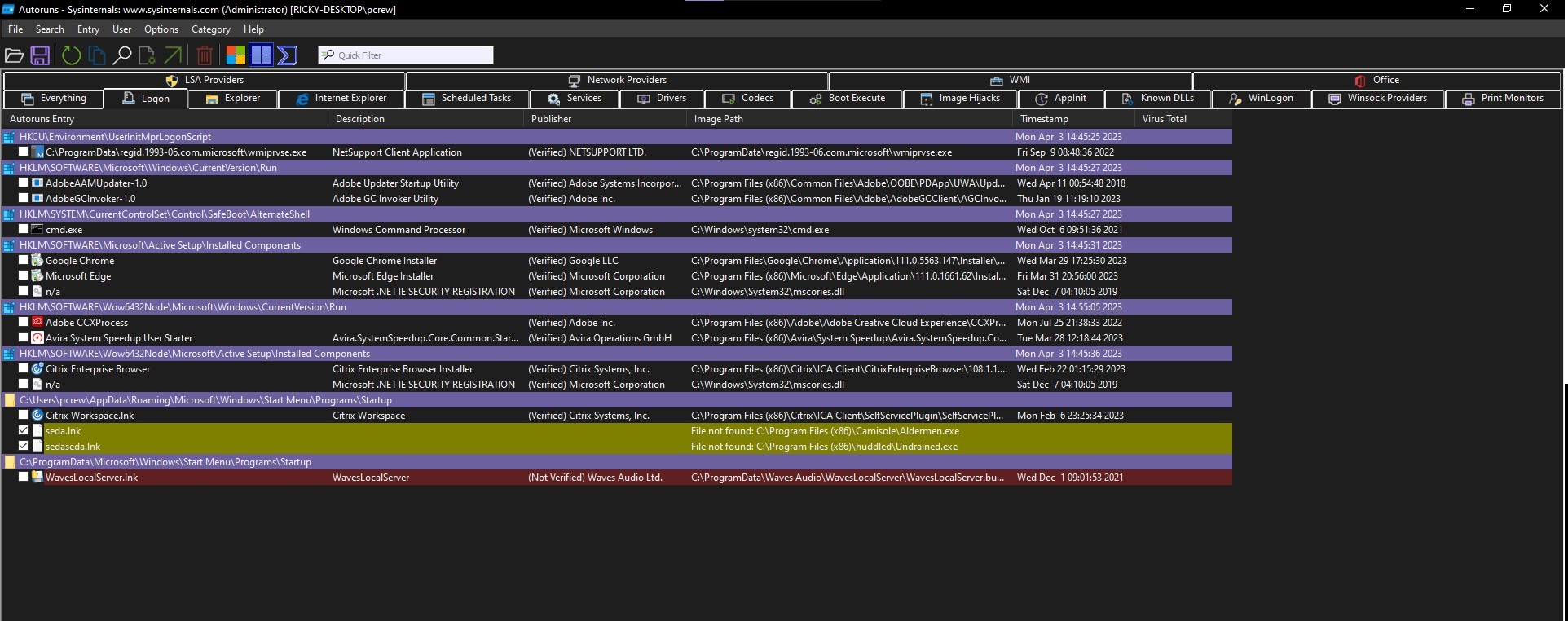Image resolution: width=1568 pixels, height=621 pixels.
Task: Click the sigma VirusTotal toolbar icon
Action: click(287, 55)
